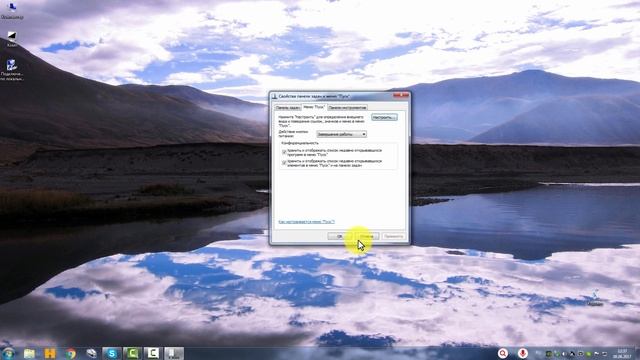Launch the orange H taskbar application
The width and height of the screenshot is (640, 360).
click(x=50, y=353)
